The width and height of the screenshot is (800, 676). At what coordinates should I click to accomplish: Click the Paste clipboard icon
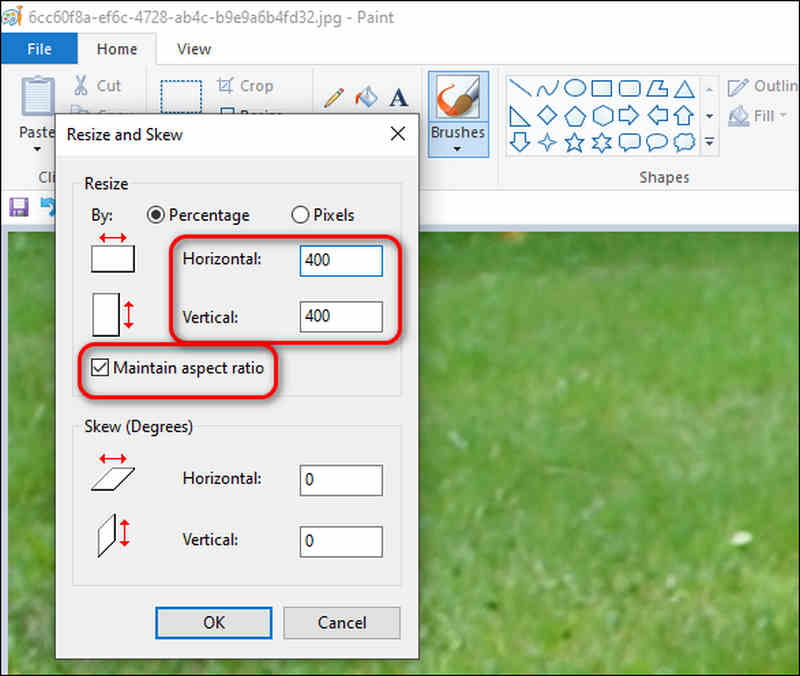tap(37, 97)
